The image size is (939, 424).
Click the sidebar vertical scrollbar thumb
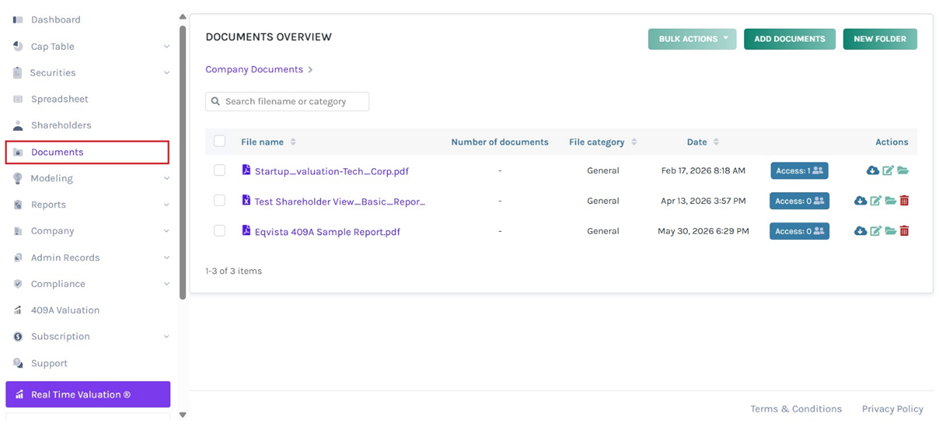pyautogui.click(x=183, y=162)
